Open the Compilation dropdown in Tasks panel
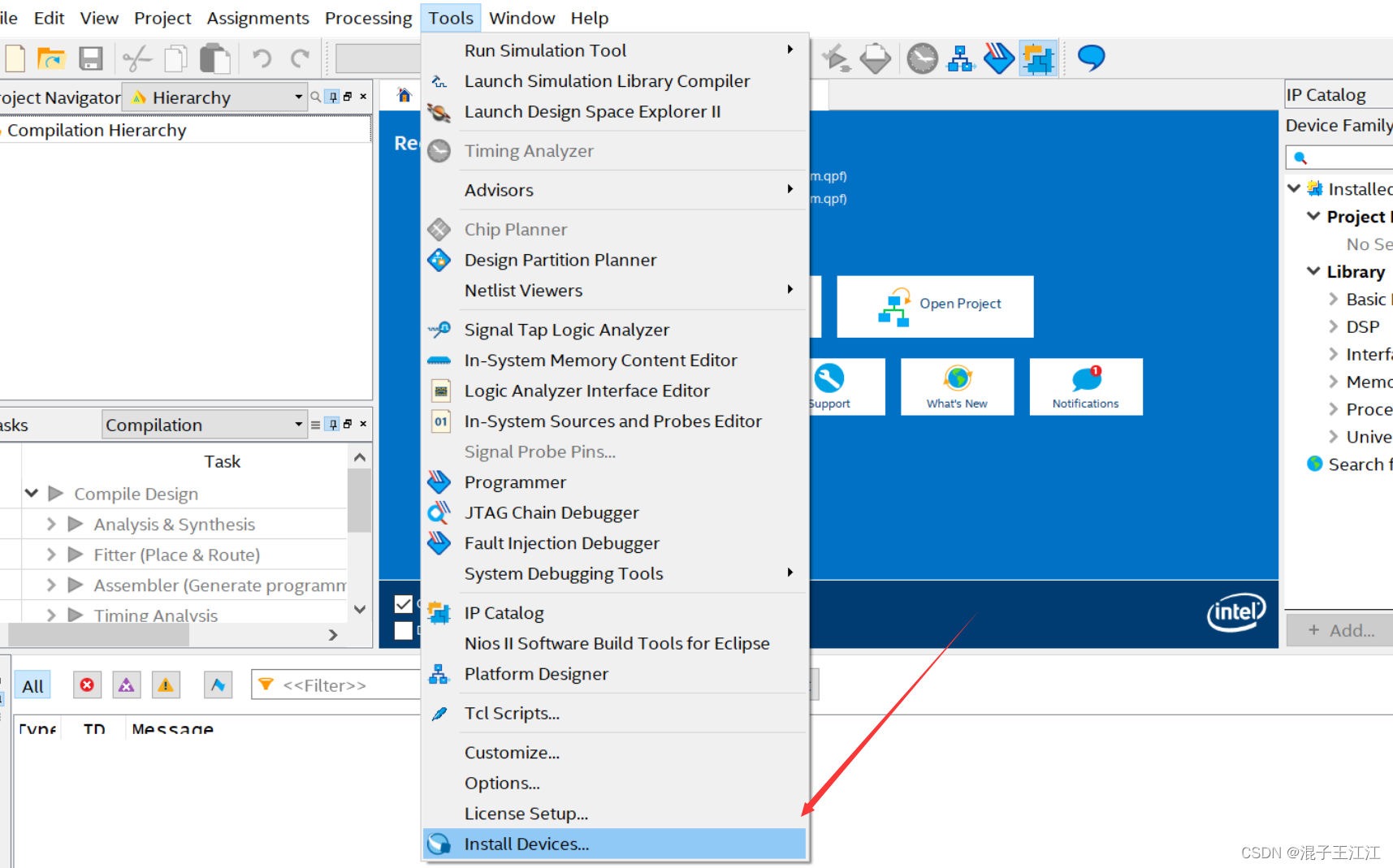The height and width of the screenshot is (868, 1393). 205,425
